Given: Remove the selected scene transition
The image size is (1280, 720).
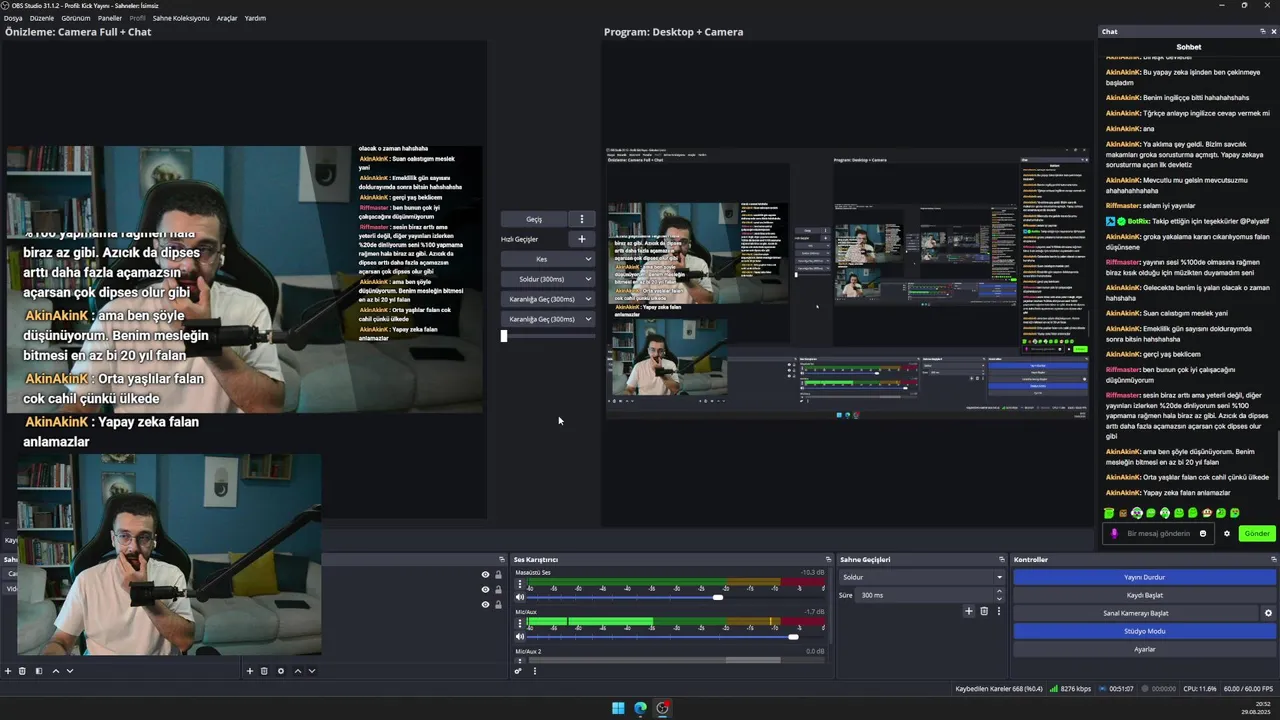Looking at the screenshot, I should point(984,611).
